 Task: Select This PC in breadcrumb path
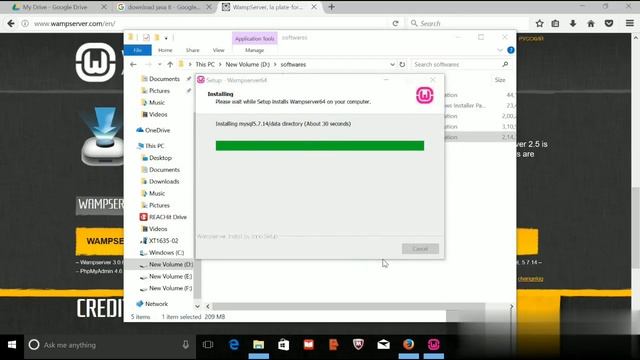pyautogui.click(x=205, y=64)
